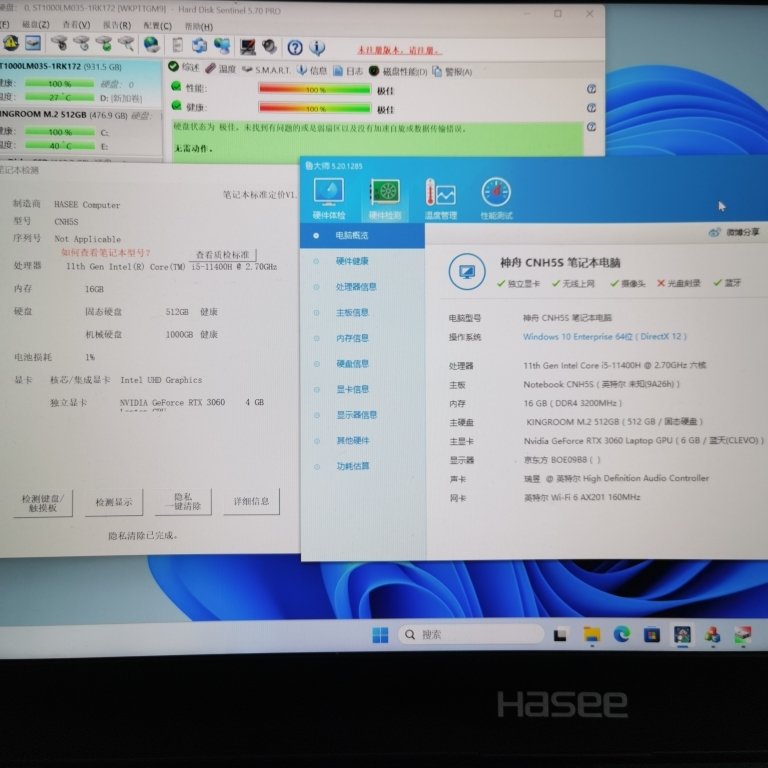Image resolution: width=768 pixels, height=768 pixels.
Task: Switch to the S.M.A.R.T. tab
Action: (266, 70)
